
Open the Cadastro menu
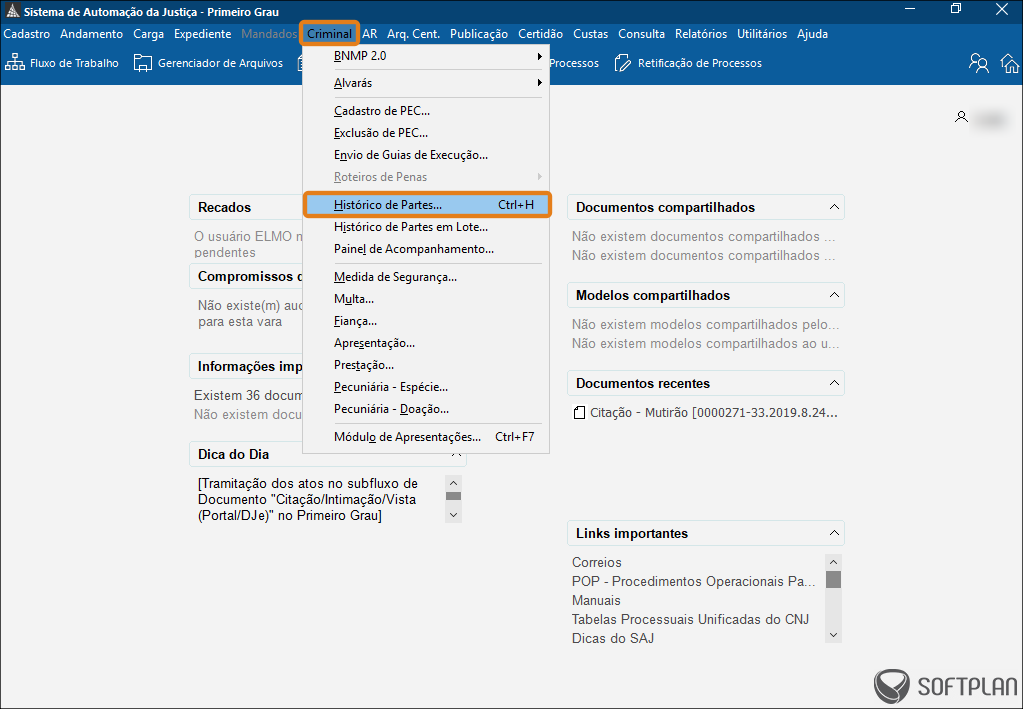click(27, 34)
